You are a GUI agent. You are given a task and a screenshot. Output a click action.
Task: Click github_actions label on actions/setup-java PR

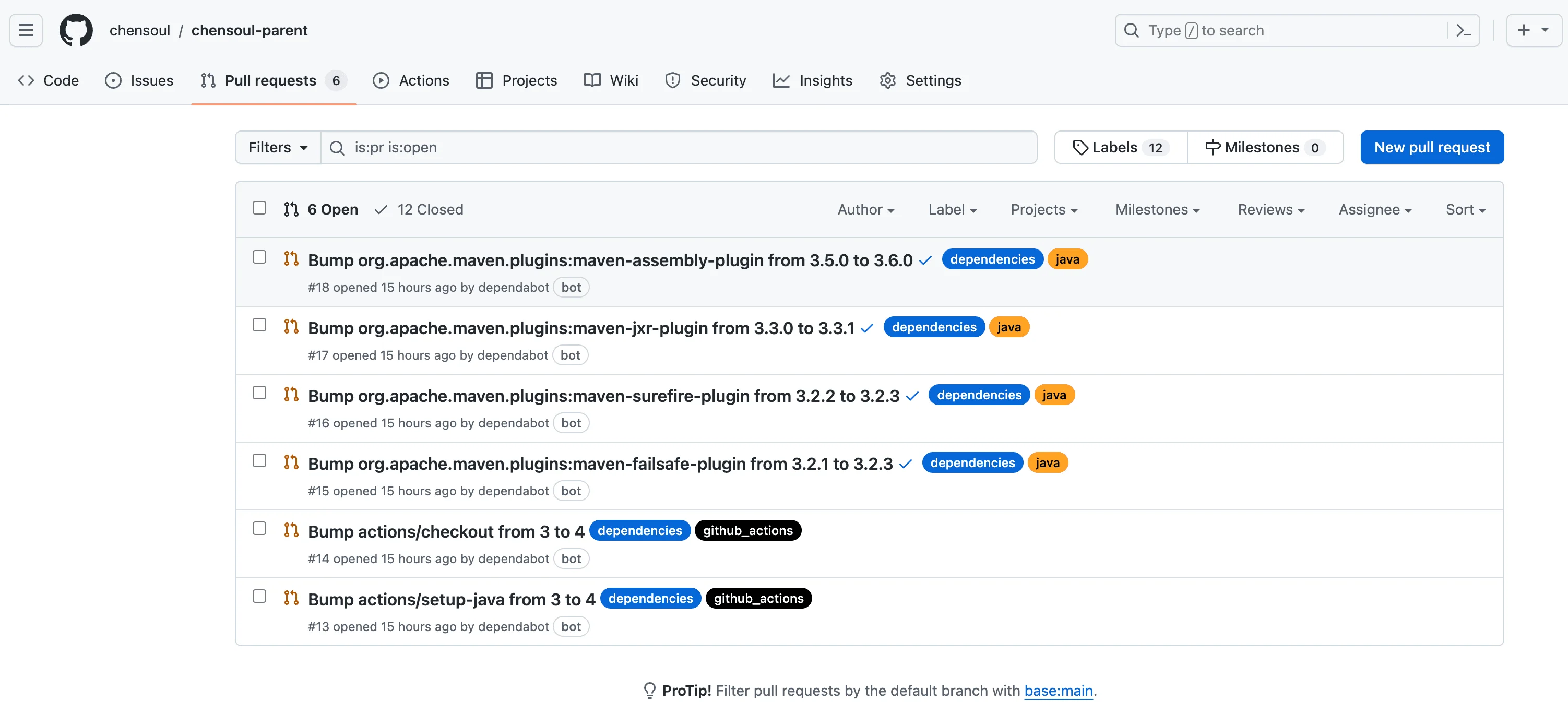pos(758,599)
